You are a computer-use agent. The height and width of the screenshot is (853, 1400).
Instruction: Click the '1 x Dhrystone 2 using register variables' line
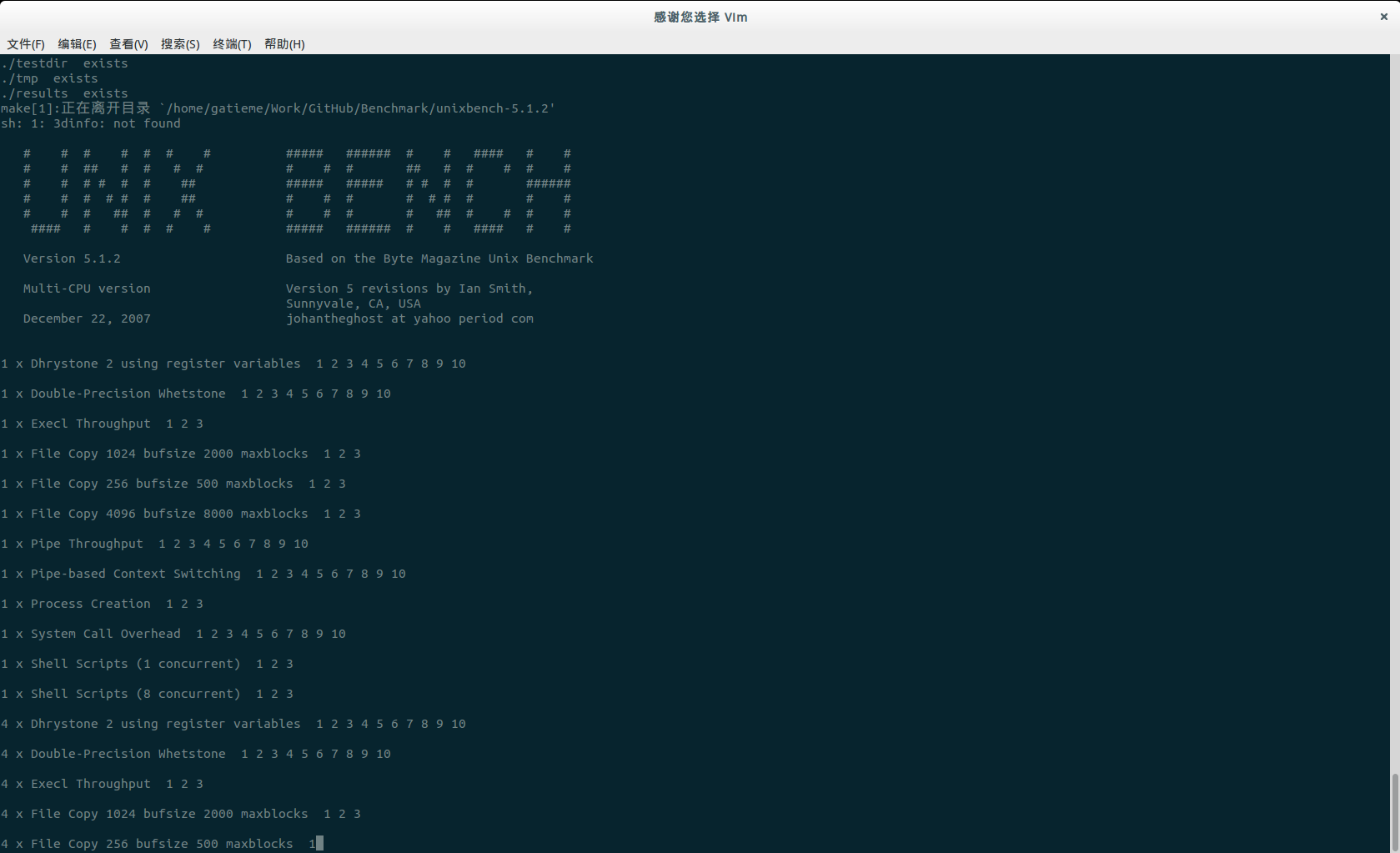pyautogui.click(x=233, y=364)
